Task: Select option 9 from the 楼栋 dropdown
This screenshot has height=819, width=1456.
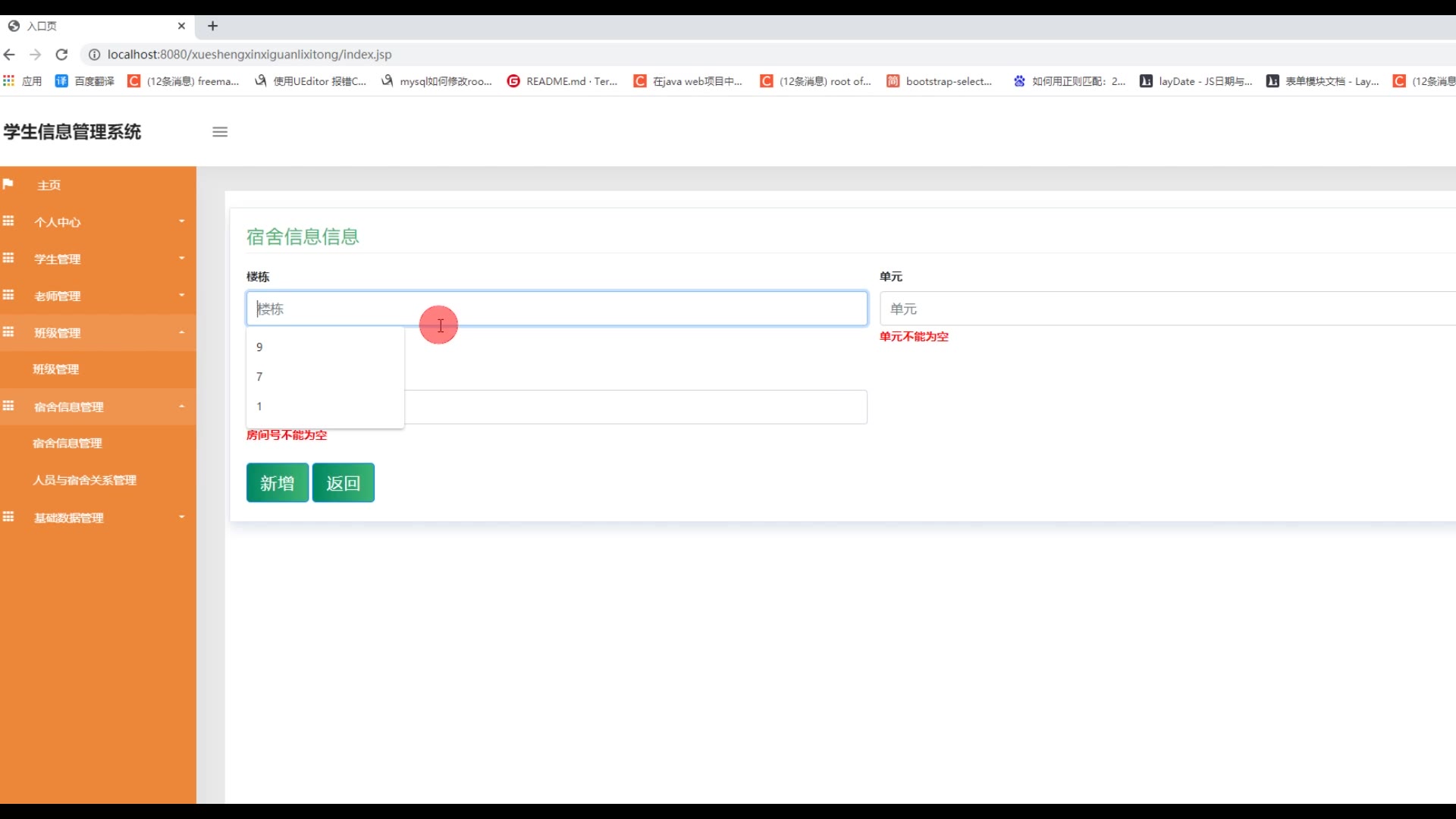Action: (259, 347)
